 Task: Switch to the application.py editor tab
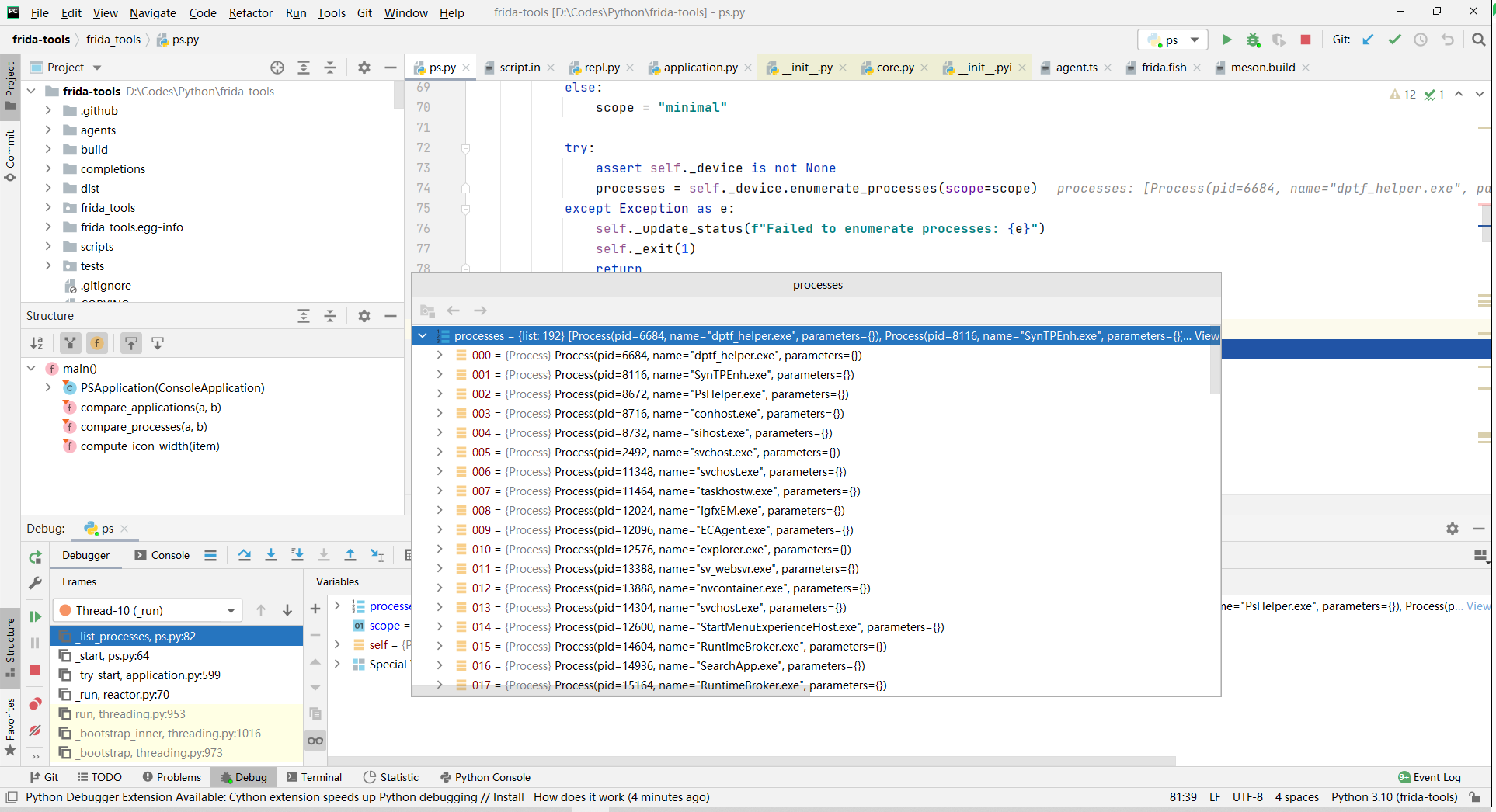pyautogui.click(x=700, y=68)
